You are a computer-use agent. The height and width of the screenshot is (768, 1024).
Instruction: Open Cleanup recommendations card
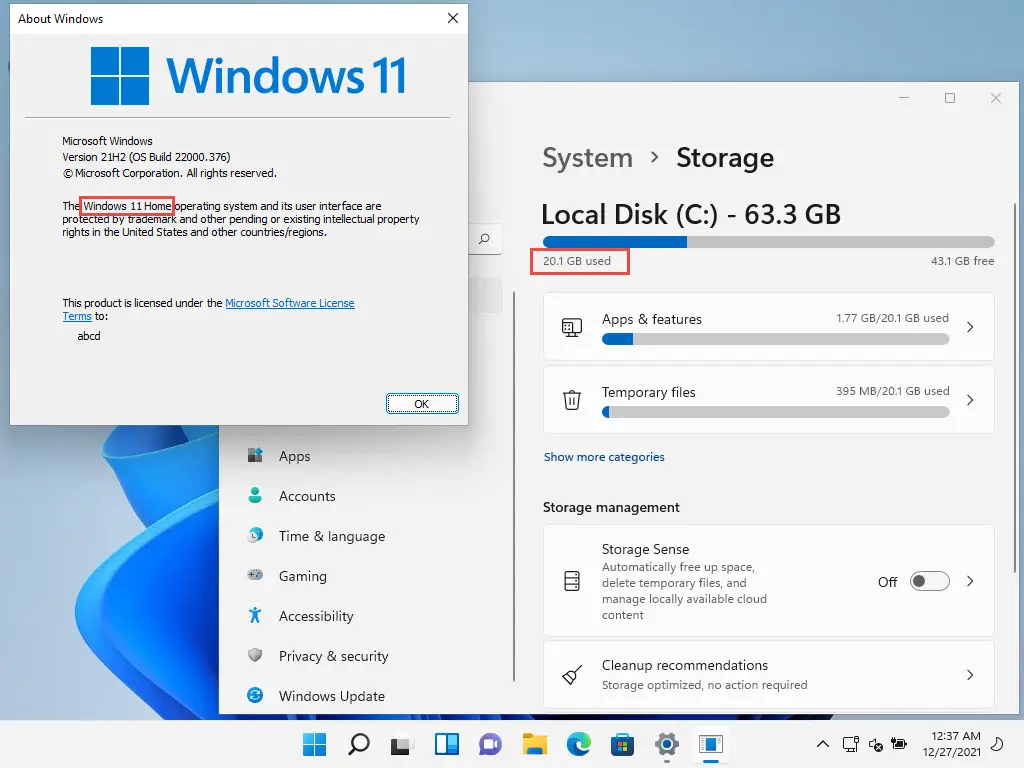point(769,675)
